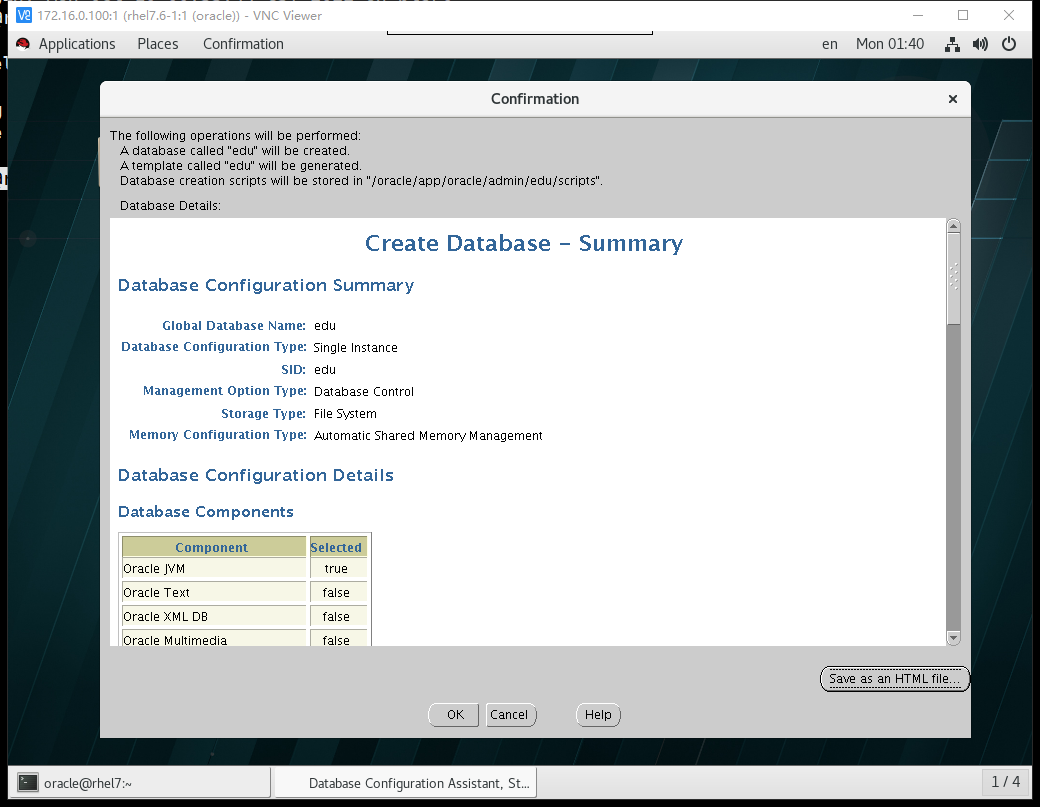Minimize the VNC Viewer window
The image size is (1040, 807).
point(918,15)
